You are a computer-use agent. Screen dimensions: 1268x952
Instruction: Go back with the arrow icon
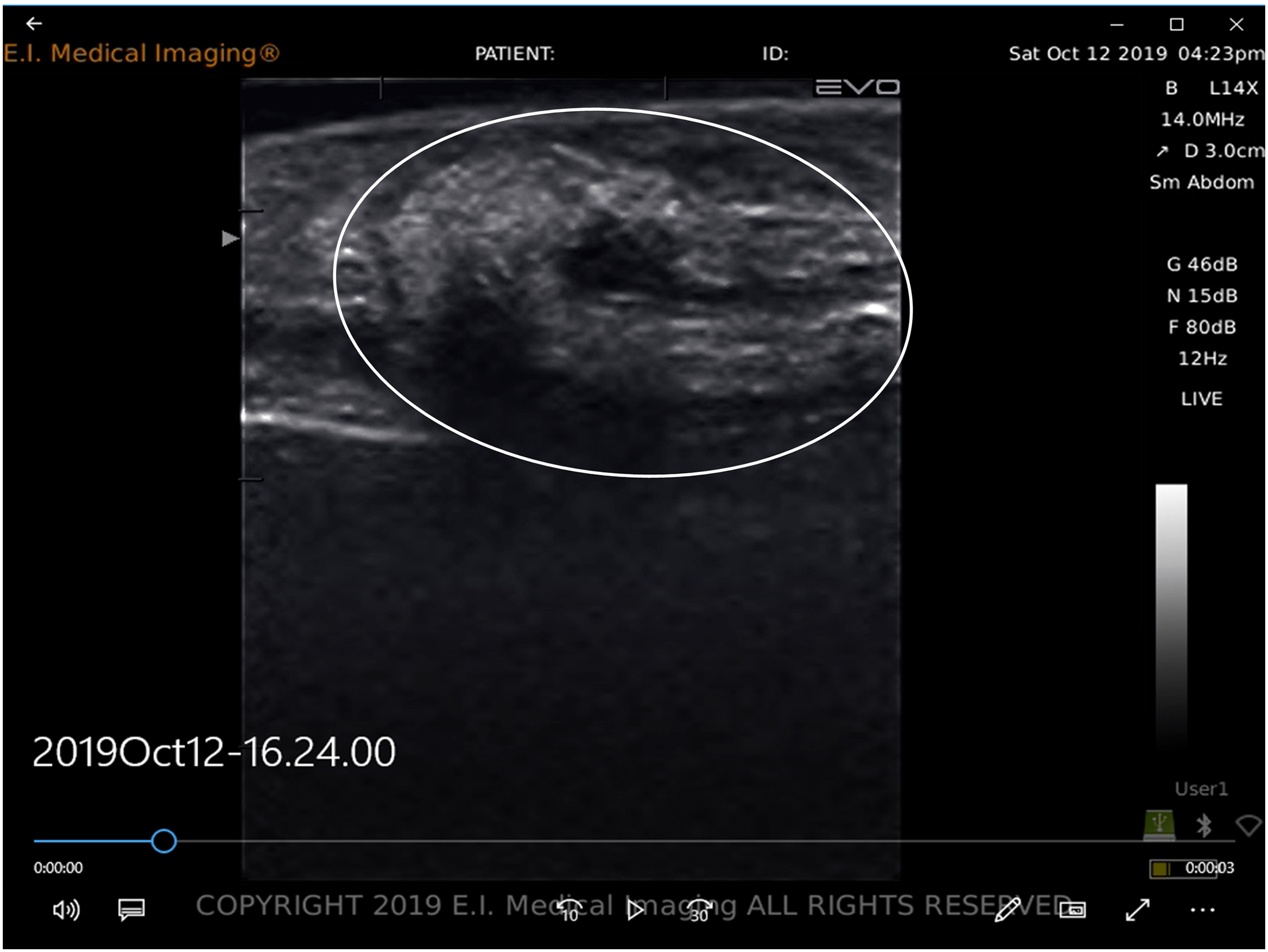34,24
